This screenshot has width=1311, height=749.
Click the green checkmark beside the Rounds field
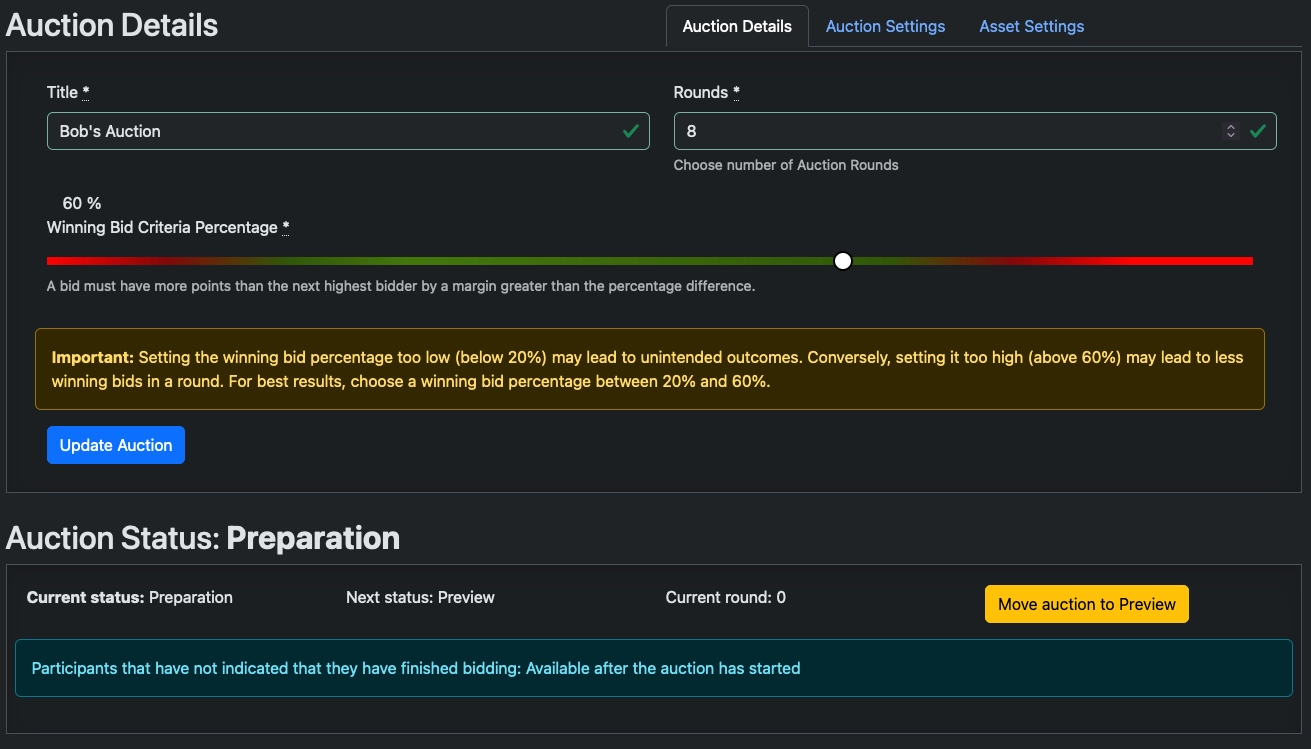[1259, 130]
